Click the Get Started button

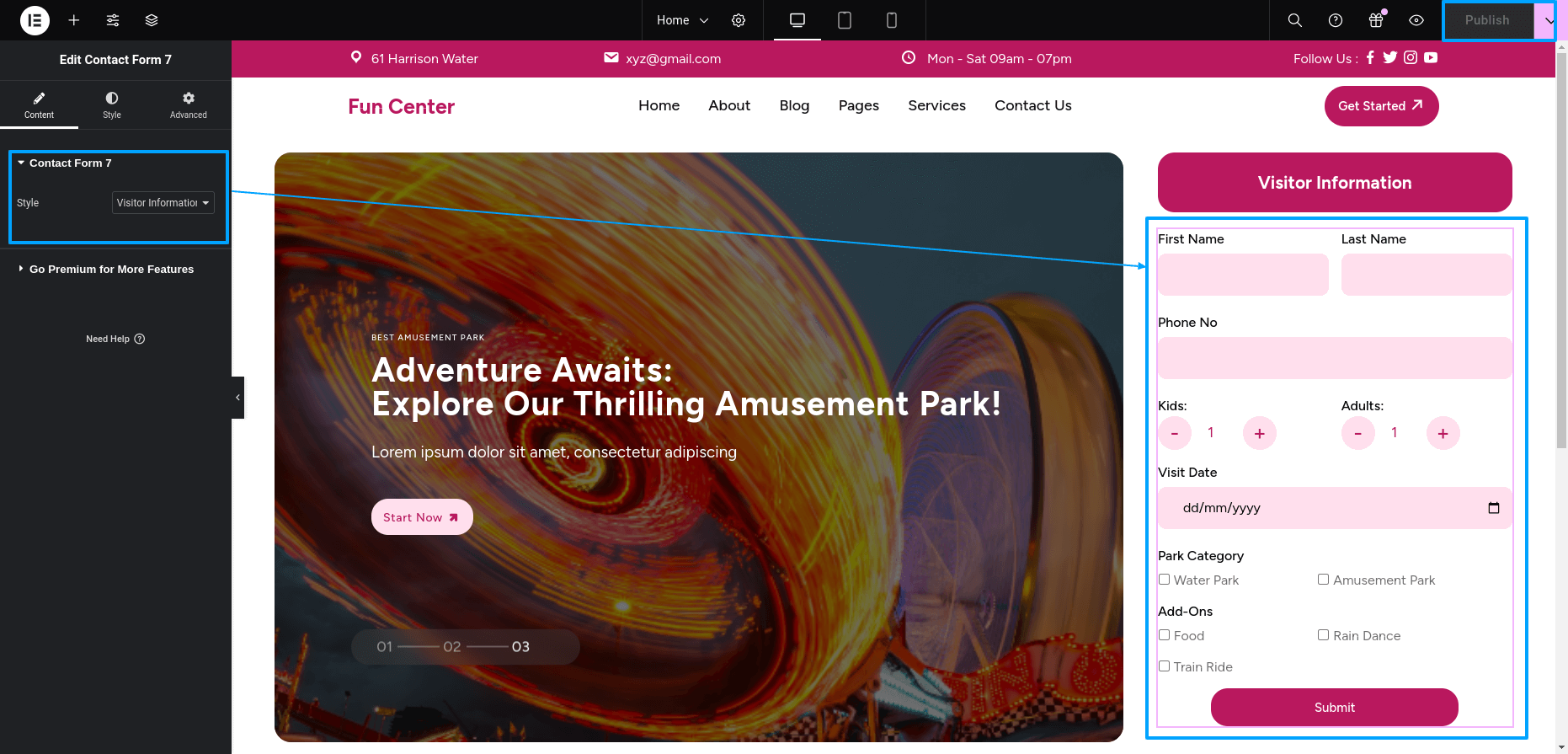(x=1381, y=106)
